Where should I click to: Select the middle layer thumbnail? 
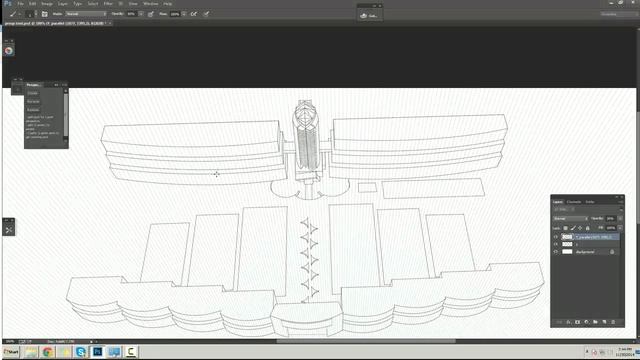pos(567,244)
